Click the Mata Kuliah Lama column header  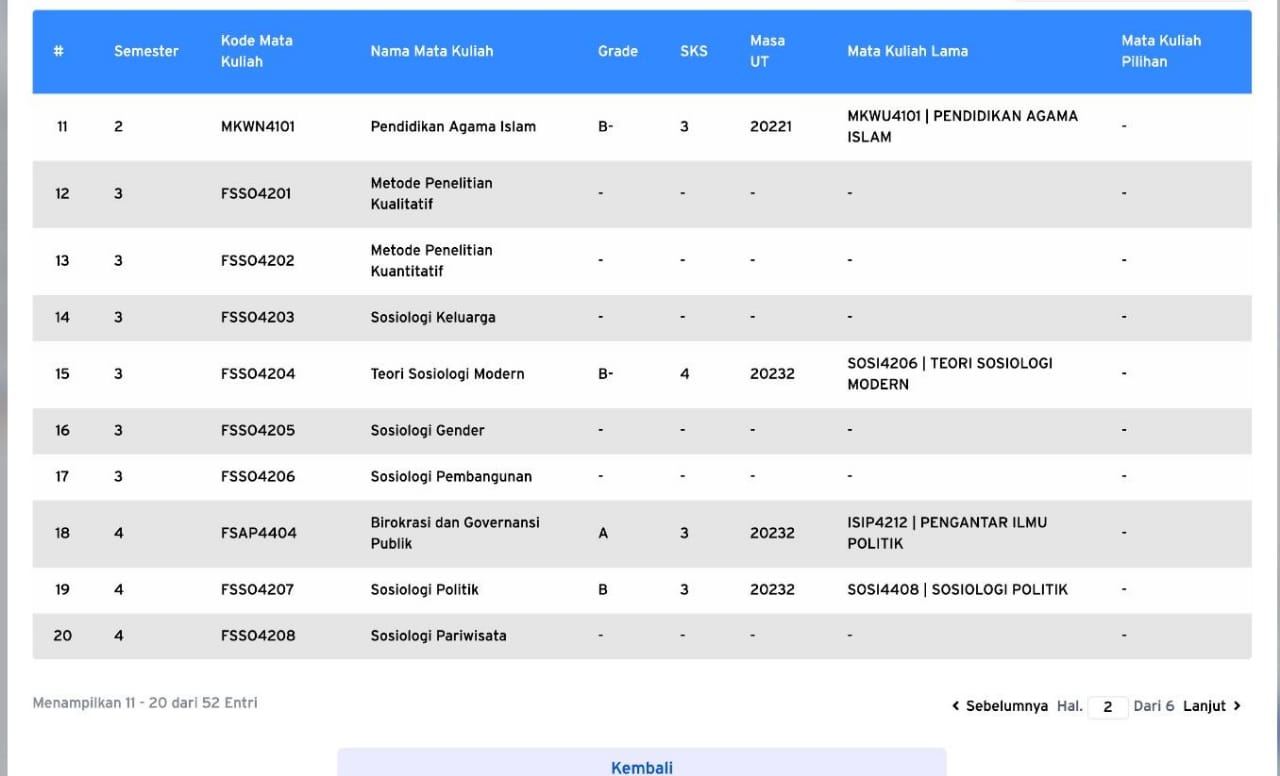point(908,51)
